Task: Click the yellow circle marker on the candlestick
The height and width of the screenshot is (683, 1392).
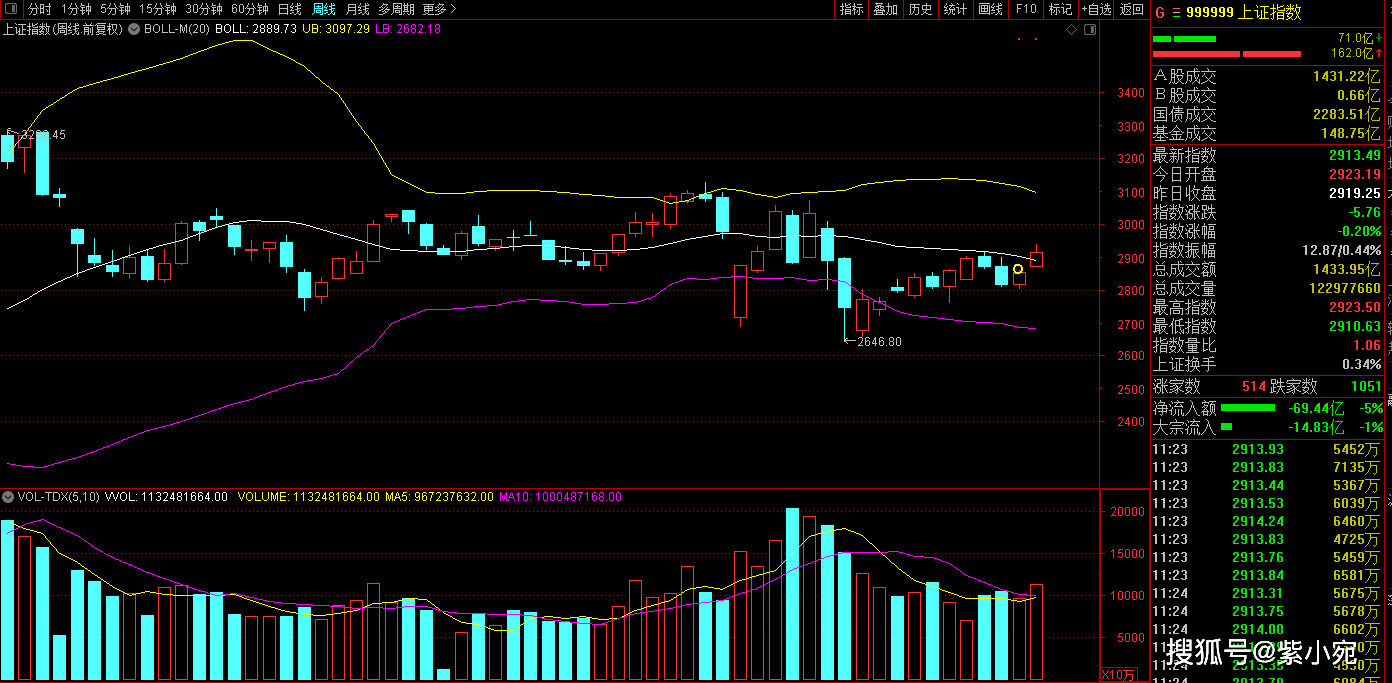Action: 1018,269
